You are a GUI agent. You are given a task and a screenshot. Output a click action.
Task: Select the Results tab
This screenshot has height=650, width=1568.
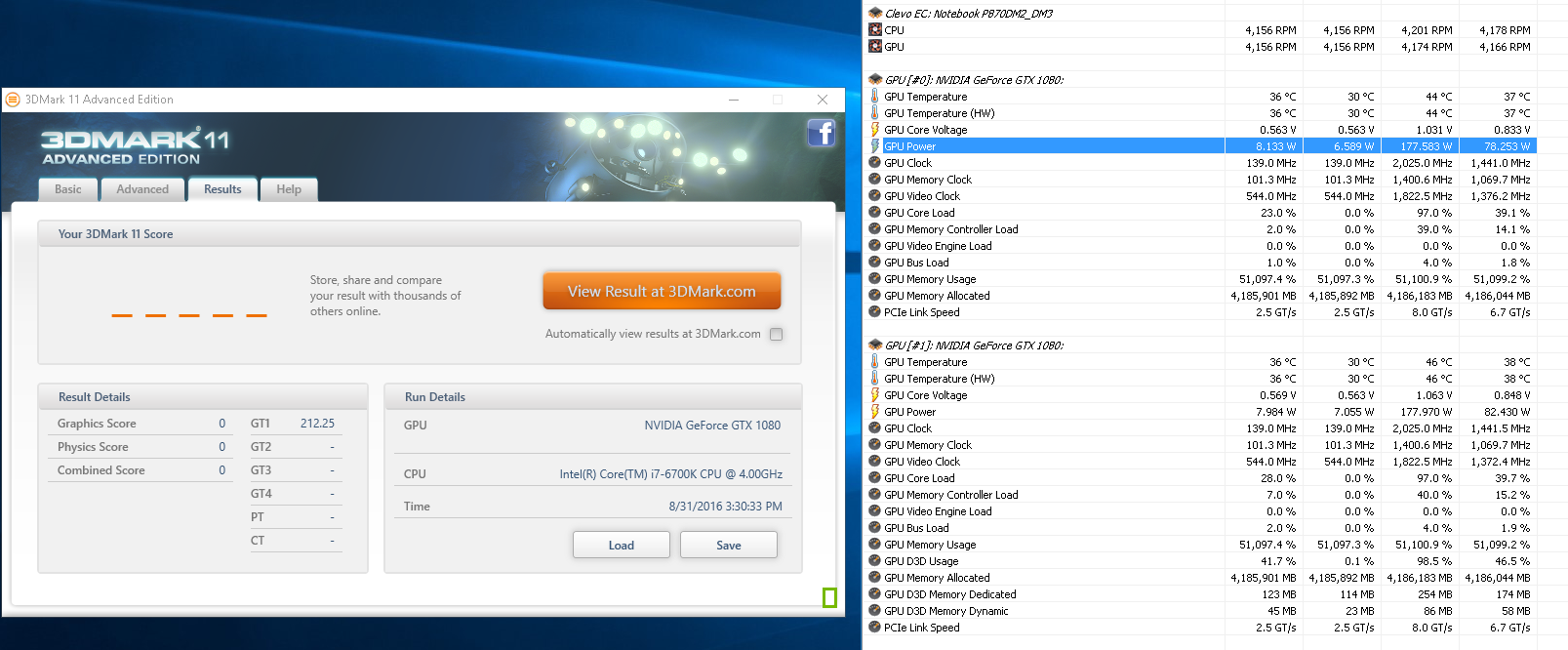coord(222,189)
